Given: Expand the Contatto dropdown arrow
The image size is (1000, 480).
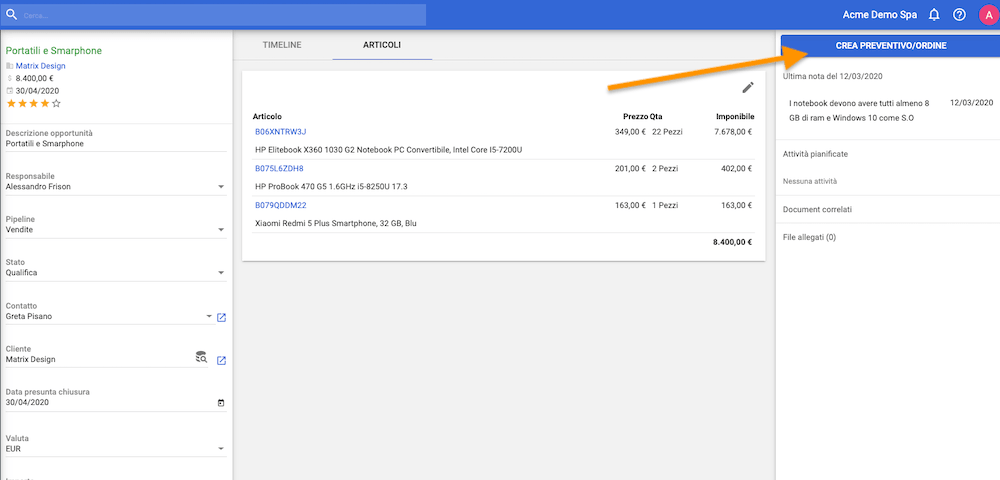Looking at the screenshot, I should [209, 316].
